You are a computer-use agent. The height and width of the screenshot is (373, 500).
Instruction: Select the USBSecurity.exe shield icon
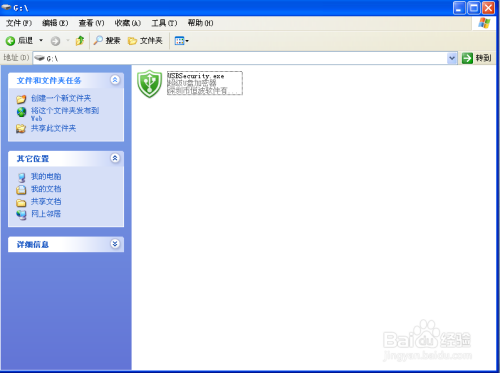point(149,84)
